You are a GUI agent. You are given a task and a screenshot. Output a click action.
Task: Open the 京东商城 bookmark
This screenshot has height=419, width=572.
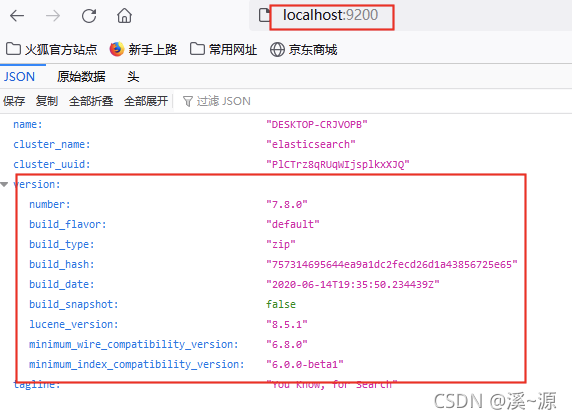click(304, 49)
